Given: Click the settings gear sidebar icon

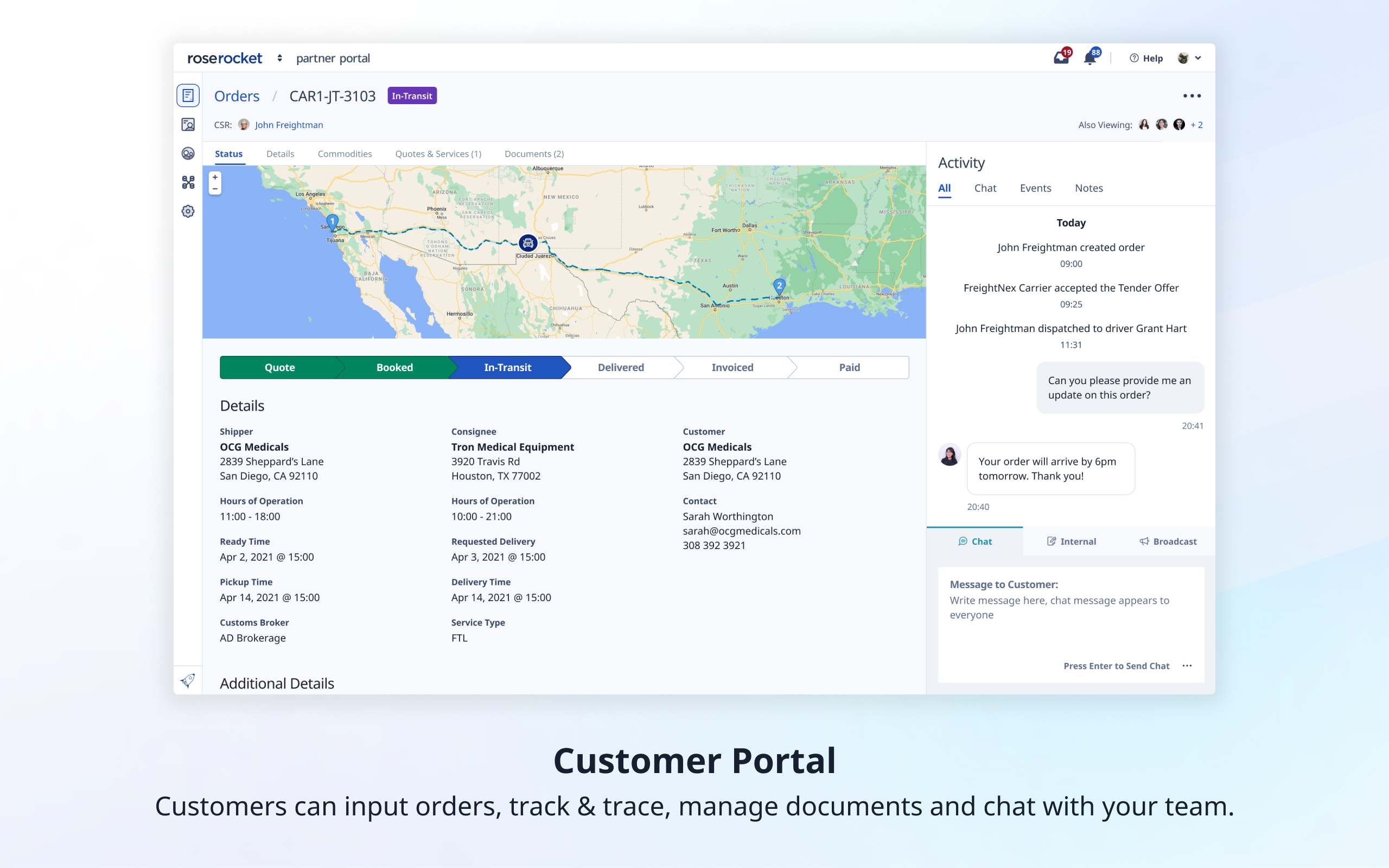Looking at the screenshot, I should [x=188, y=211].
